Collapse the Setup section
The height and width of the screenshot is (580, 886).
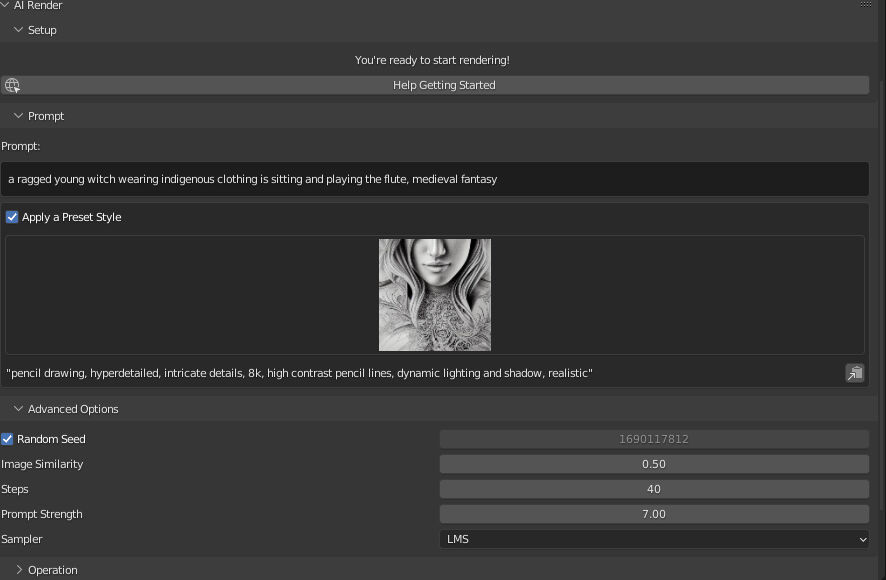pos(19,30)
